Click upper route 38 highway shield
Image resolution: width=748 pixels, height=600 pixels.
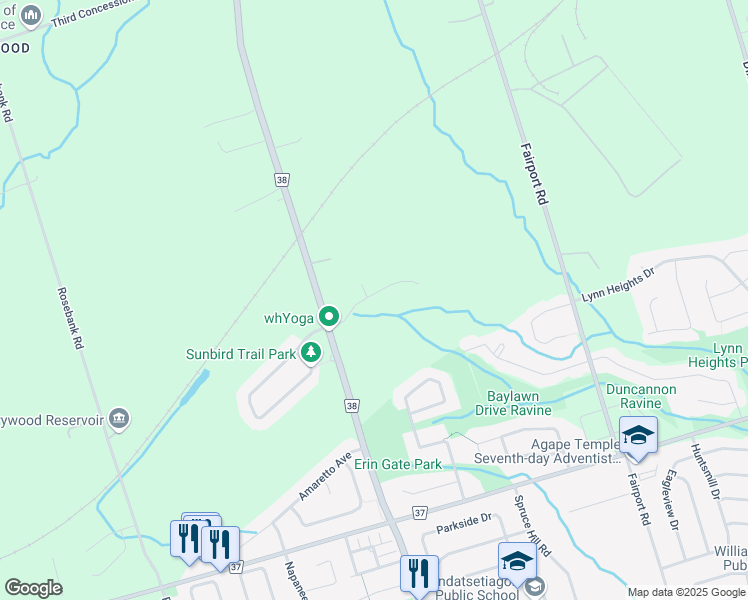coord(282,180)
